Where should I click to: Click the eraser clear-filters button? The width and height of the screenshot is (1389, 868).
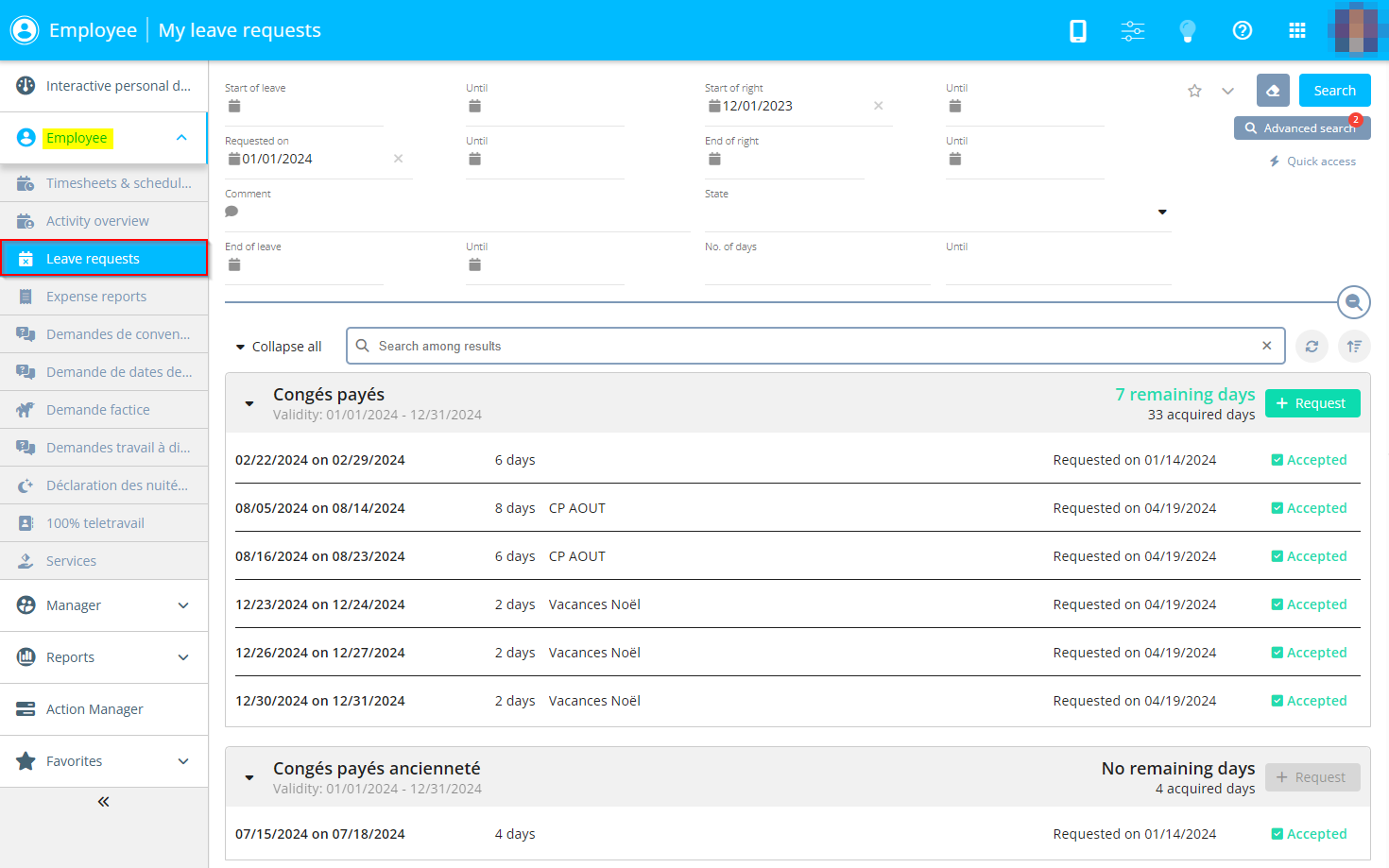coord(1273,91)
